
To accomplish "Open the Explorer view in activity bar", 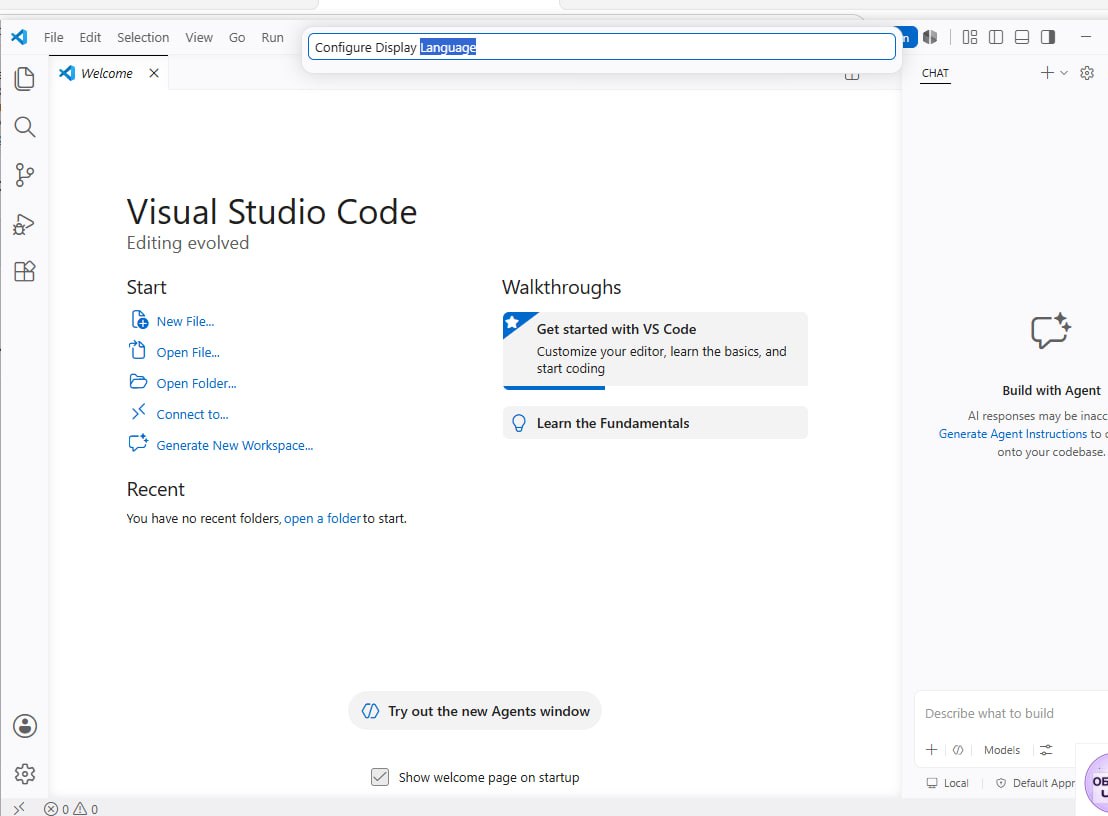I will coord(25,78).
